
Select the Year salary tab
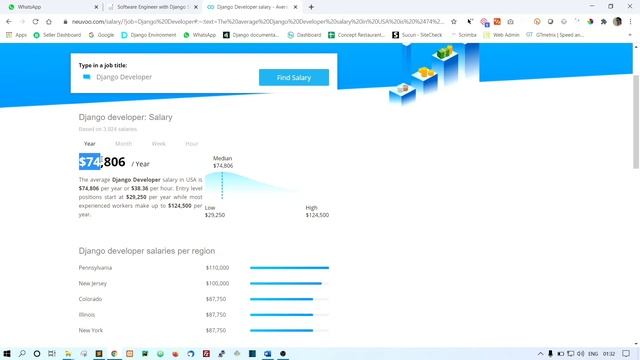click(x=90, y=144)
